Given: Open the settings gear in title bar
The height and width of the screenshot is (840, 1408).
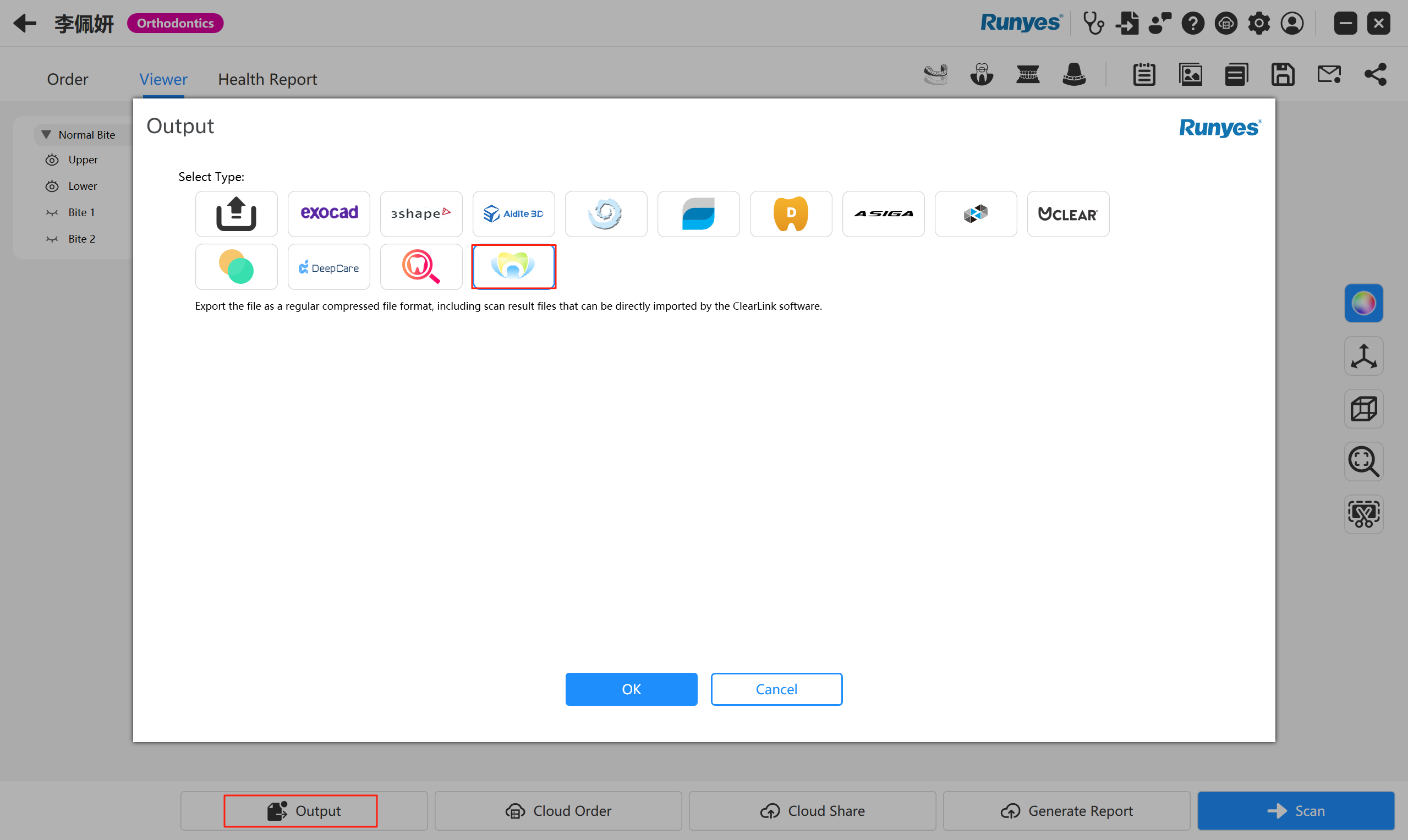Looking at the screenshot, I should tap(1258, 23).
